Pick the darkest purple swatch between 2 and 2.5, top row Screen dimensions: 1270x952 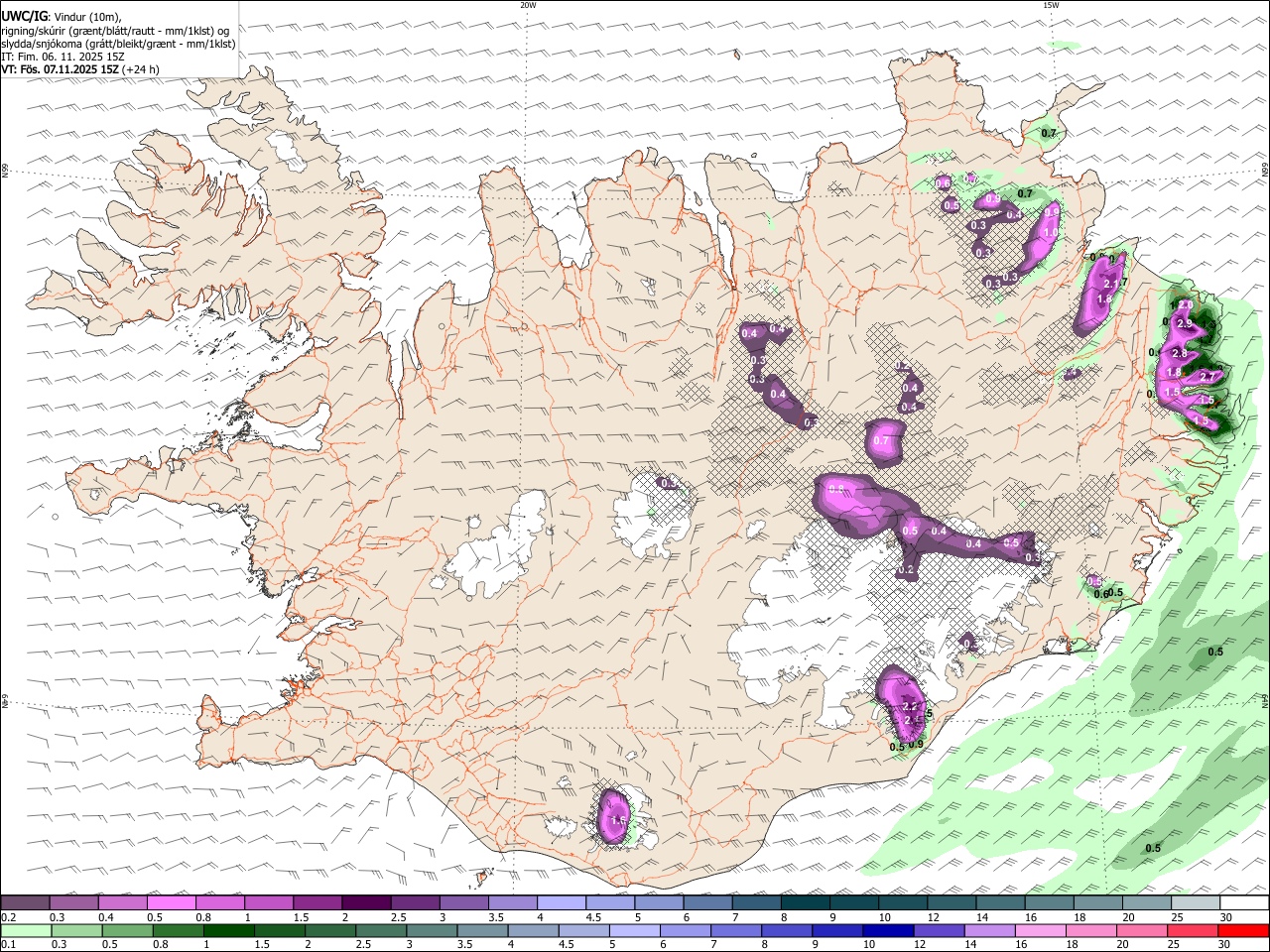(x=366, y=903)
